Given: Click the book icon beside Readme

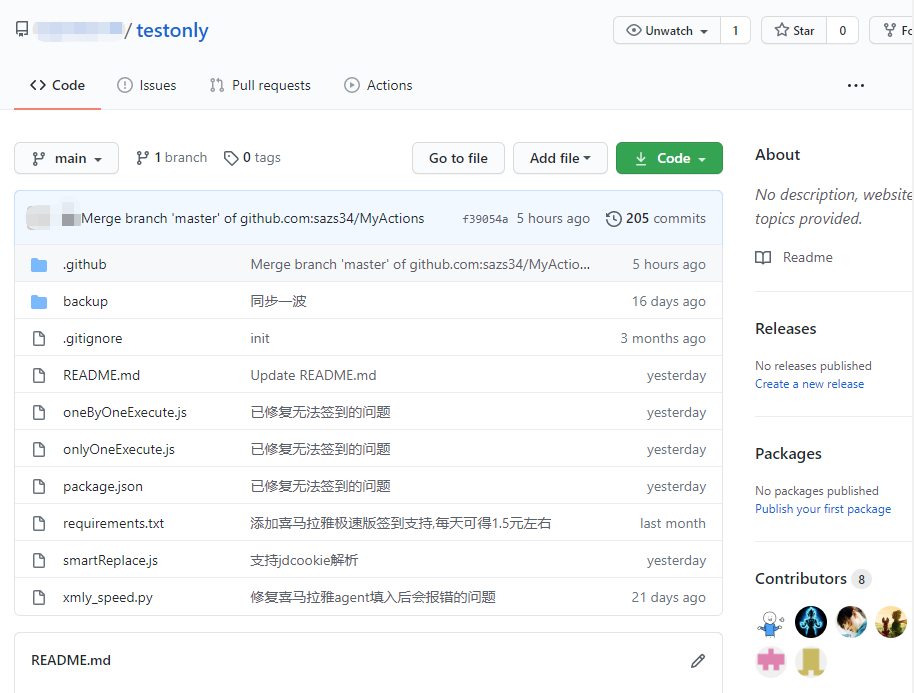Looking at the screenshot, I should [763, 258].
